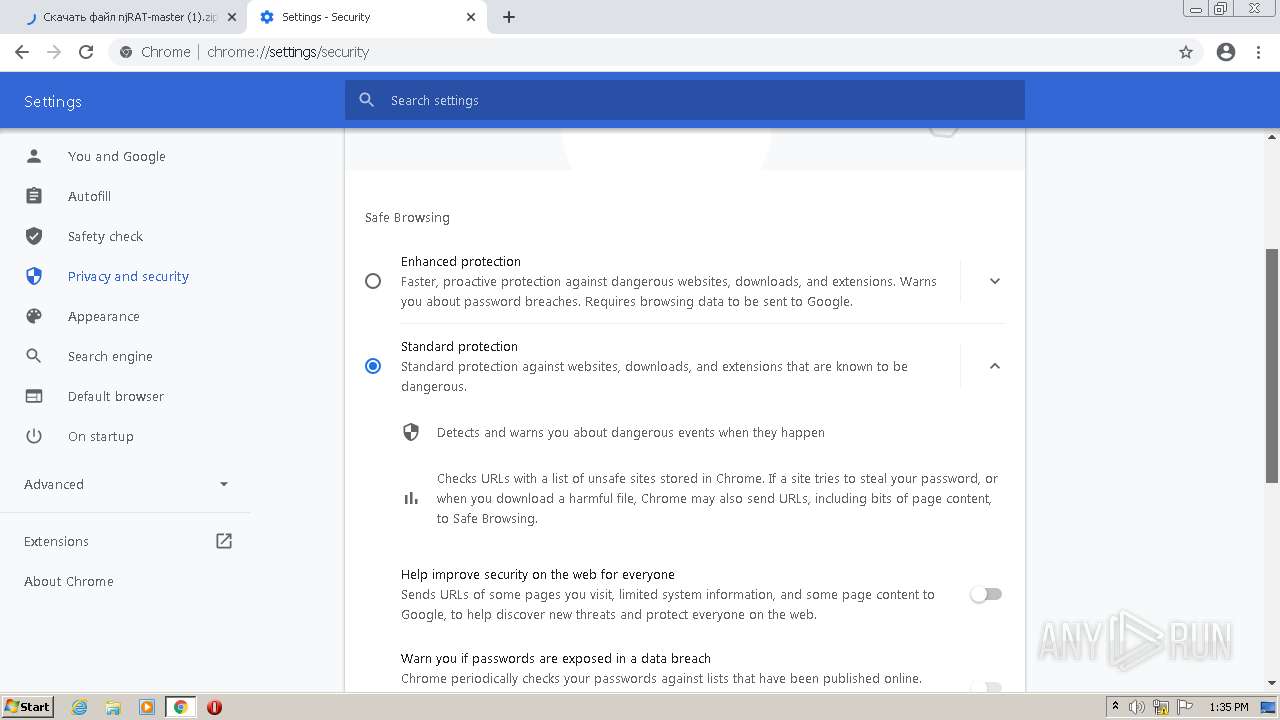The image size is (1280, 720).
Task: Open You and Google settings
Action: [x=117, y=156]
